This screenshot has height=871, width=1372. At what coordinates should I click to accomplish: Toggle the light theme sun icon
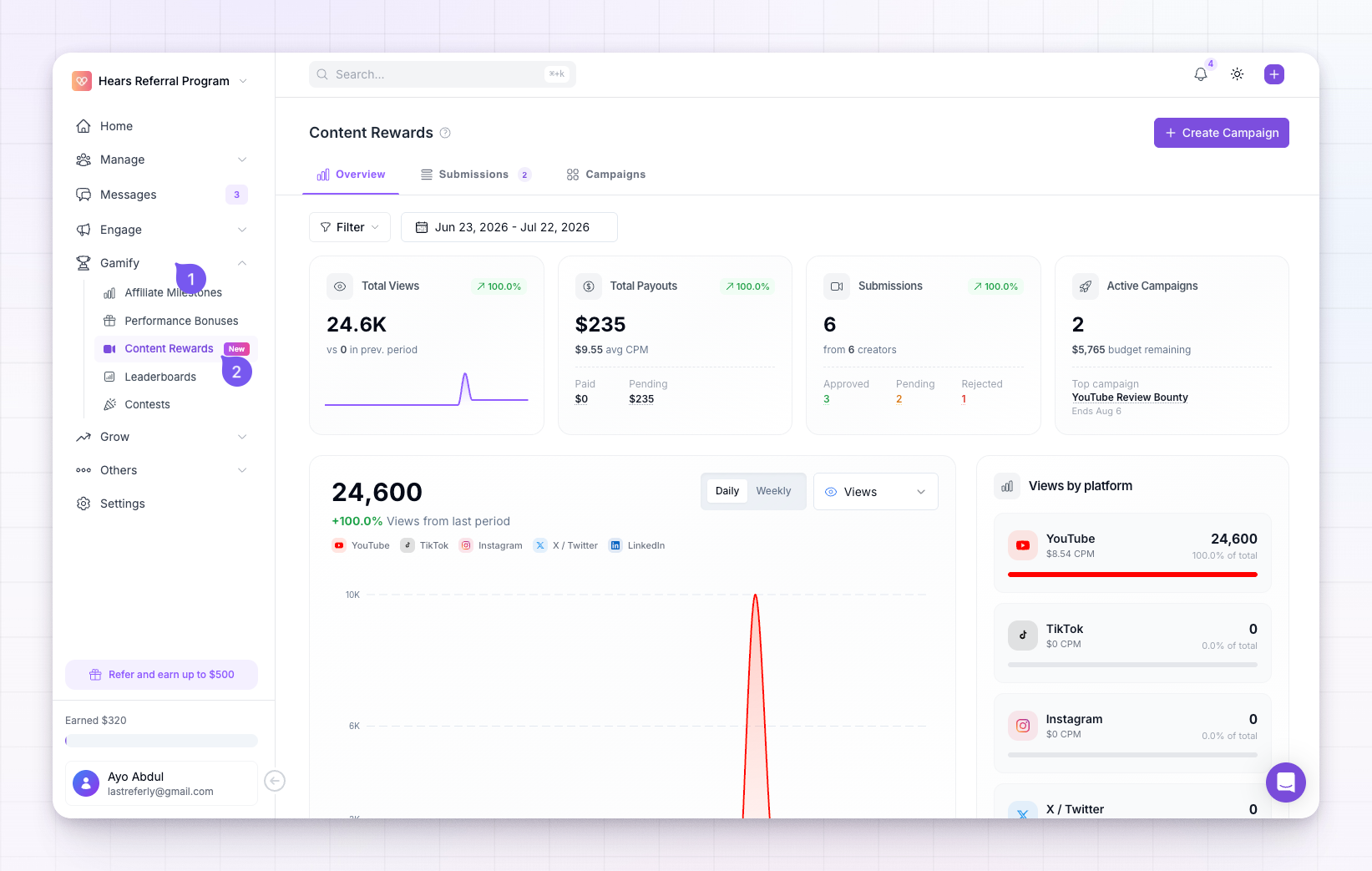tap(1237, 74)
